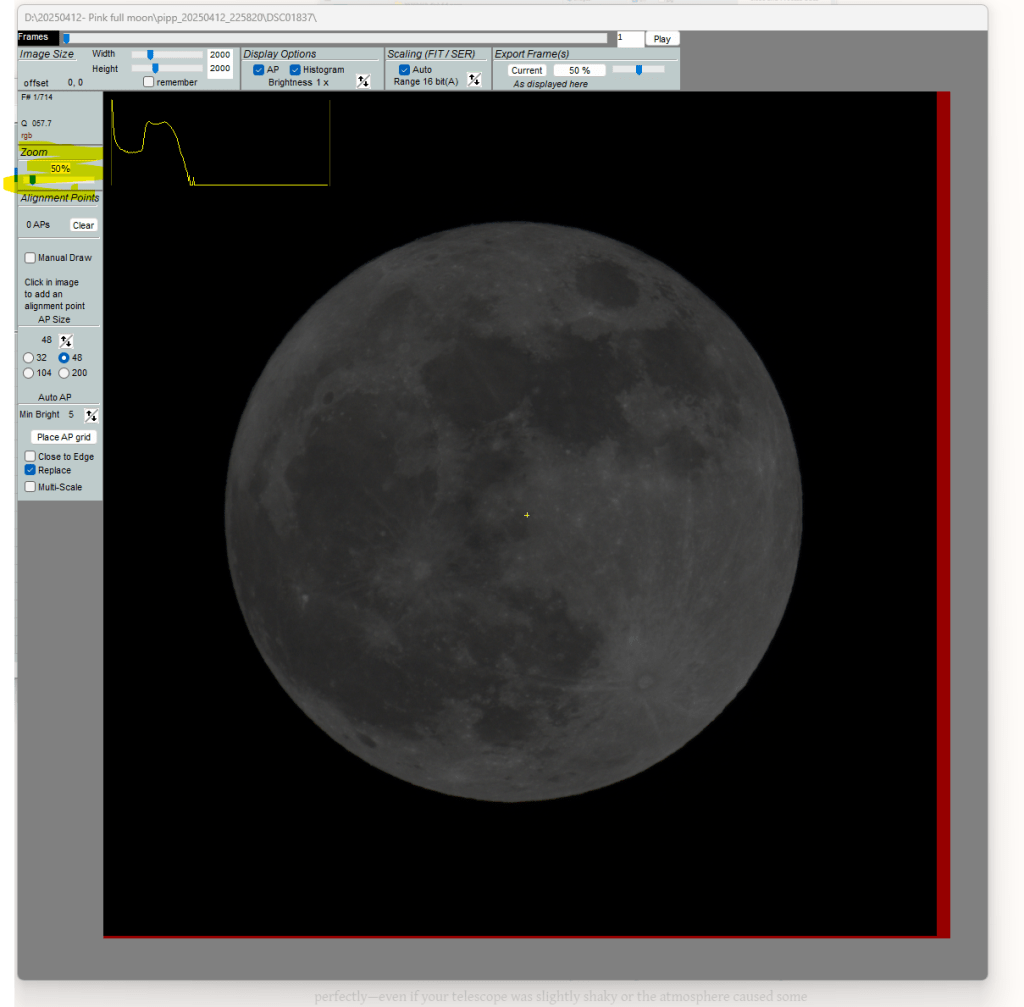Click the Current export frame button
Viewport: 1024px width, 1007px height.
(526, 71)
